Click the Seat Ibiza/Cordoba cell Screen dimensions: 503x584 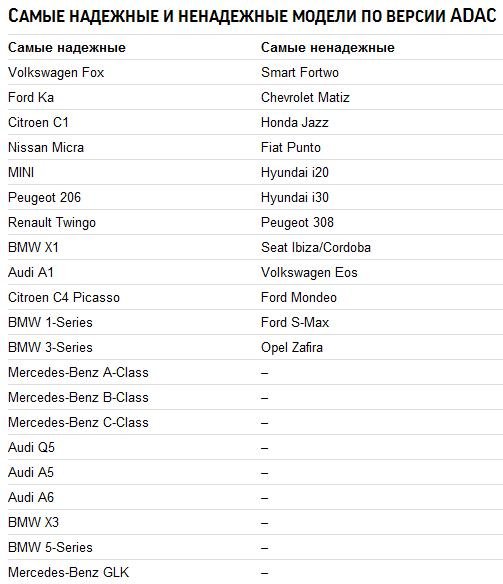coord(316,247)
